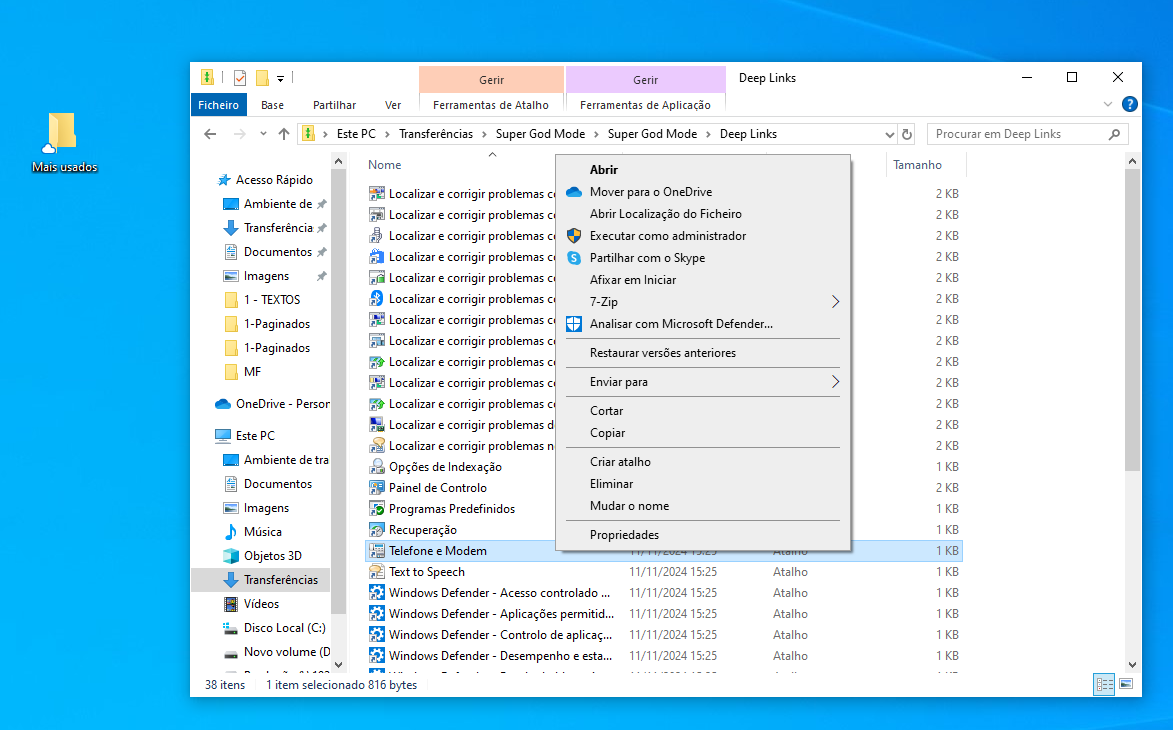Viewport: 1173px width, 730px height.
Task: Choose Copiar in context menu
Action: (607, 434)
